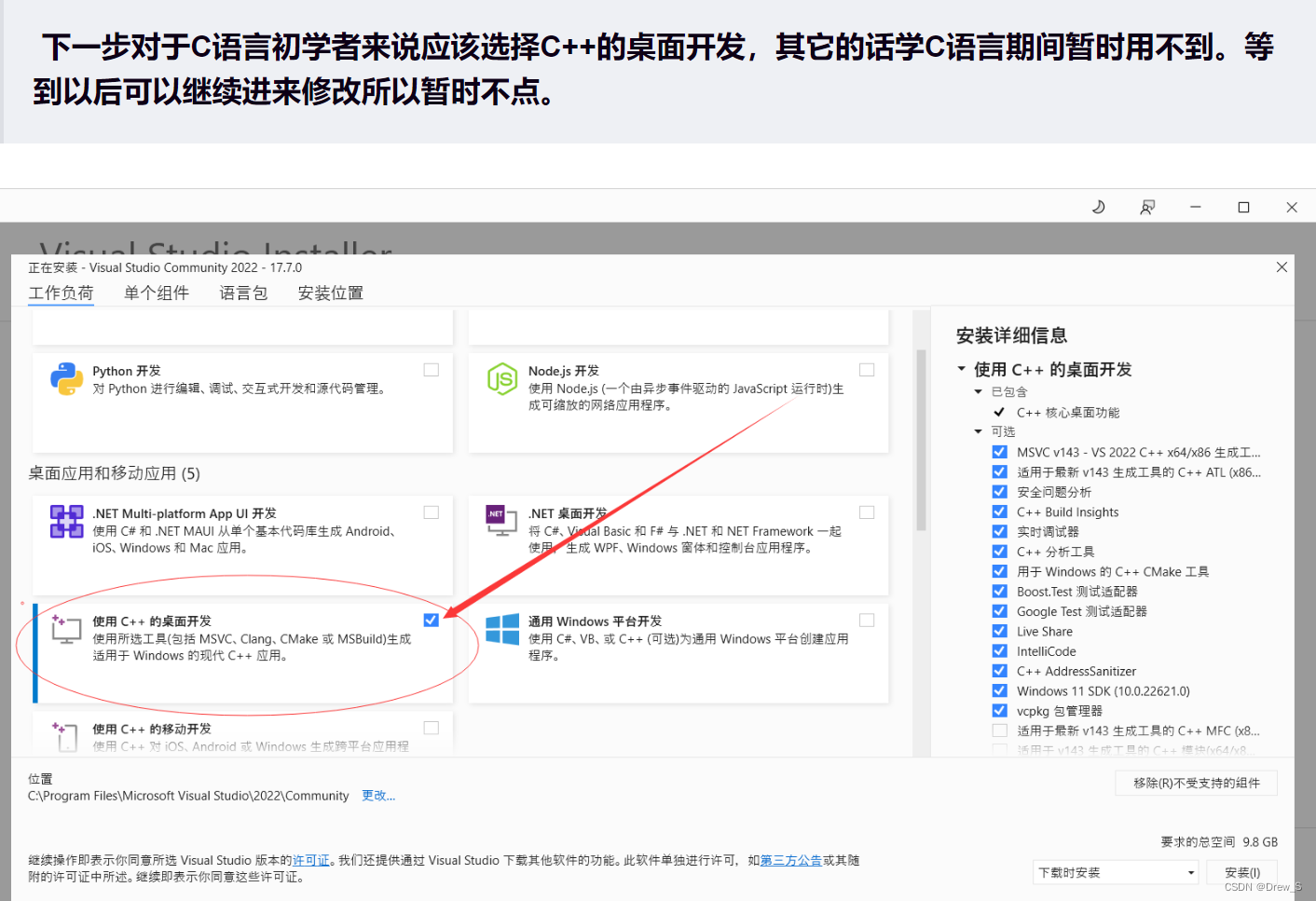Click the Python development workload icon
This screenshot has height=901, width=1316.
click(x=66, y=379)
